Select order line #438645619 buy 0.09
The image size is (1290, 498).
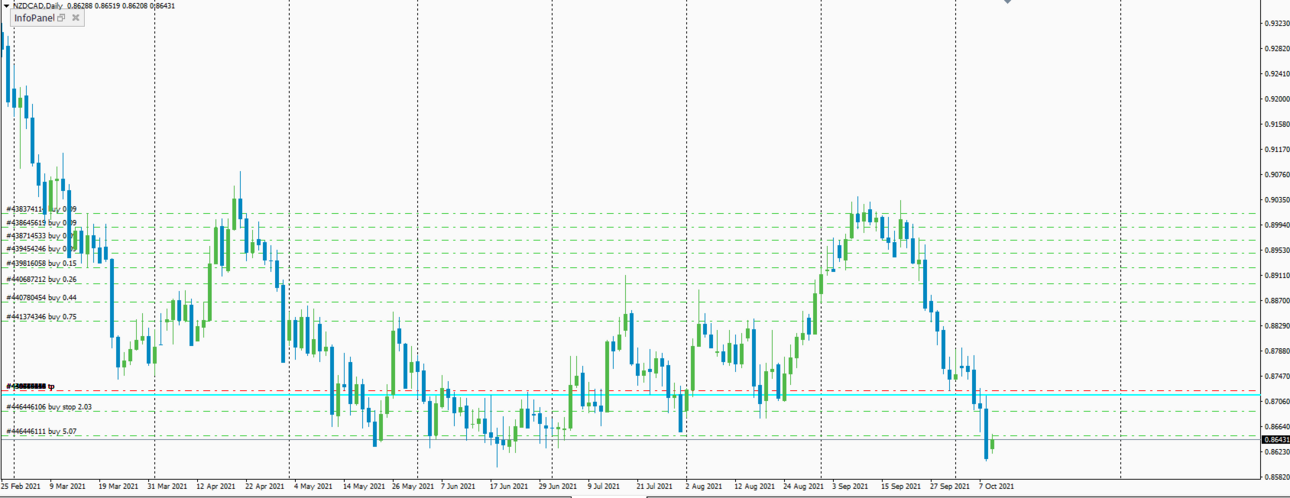pos(41,222)
